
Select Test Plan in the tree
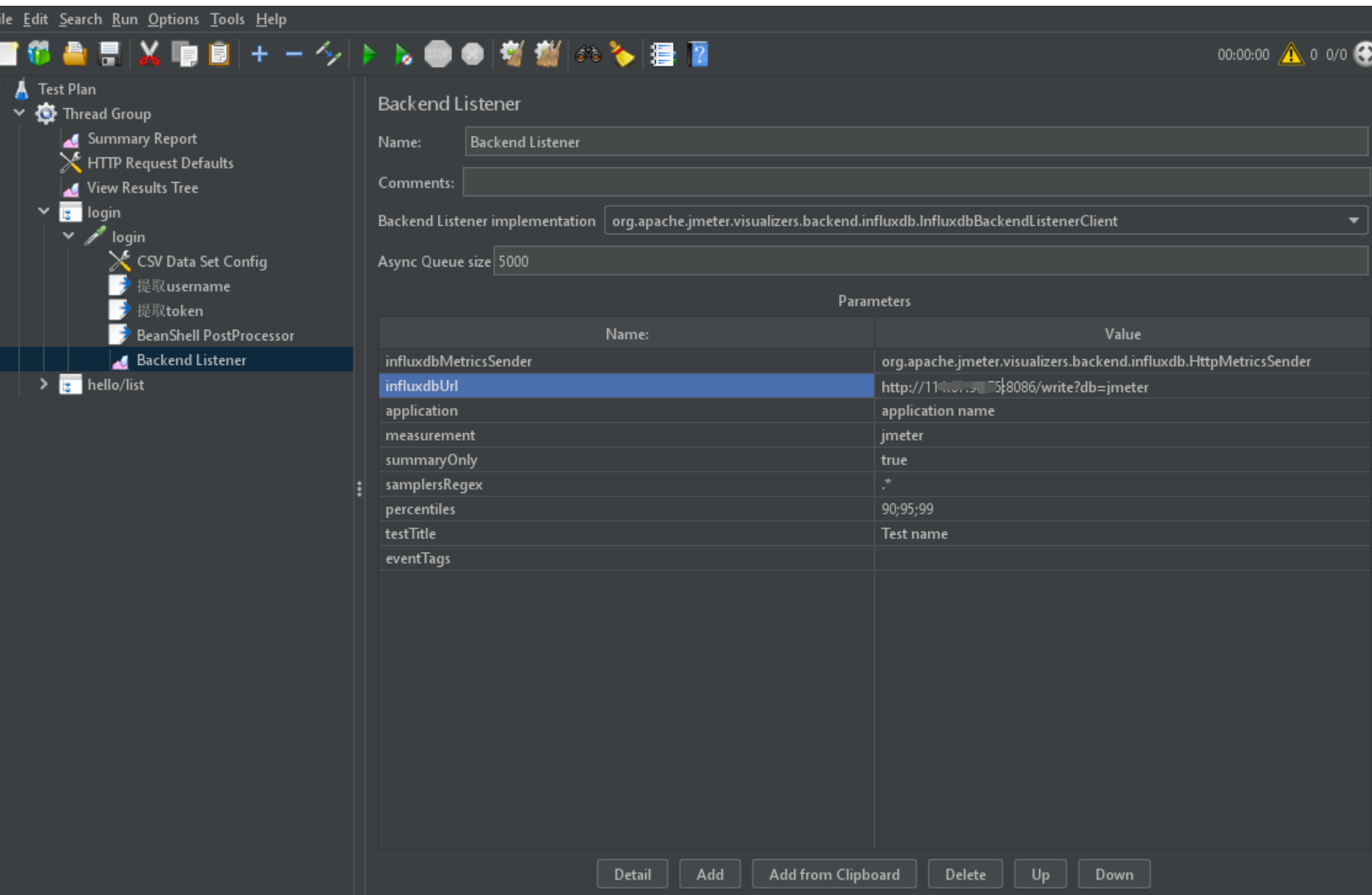click(x=66, y=89)
